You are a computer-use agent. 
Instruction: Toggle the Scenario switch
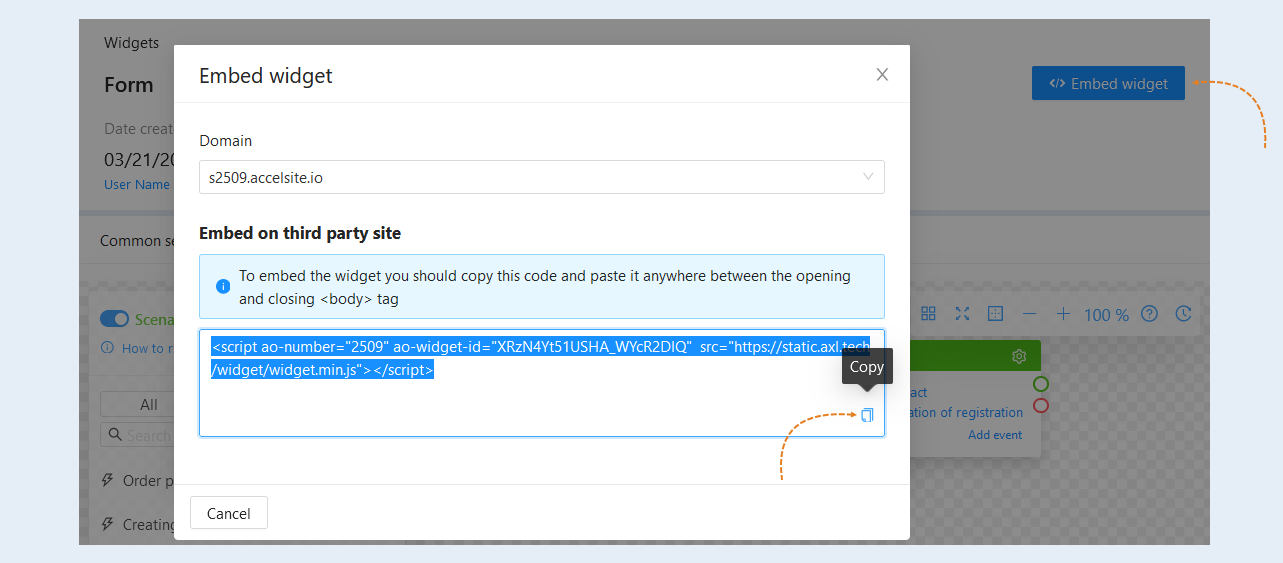coord(115,319)
